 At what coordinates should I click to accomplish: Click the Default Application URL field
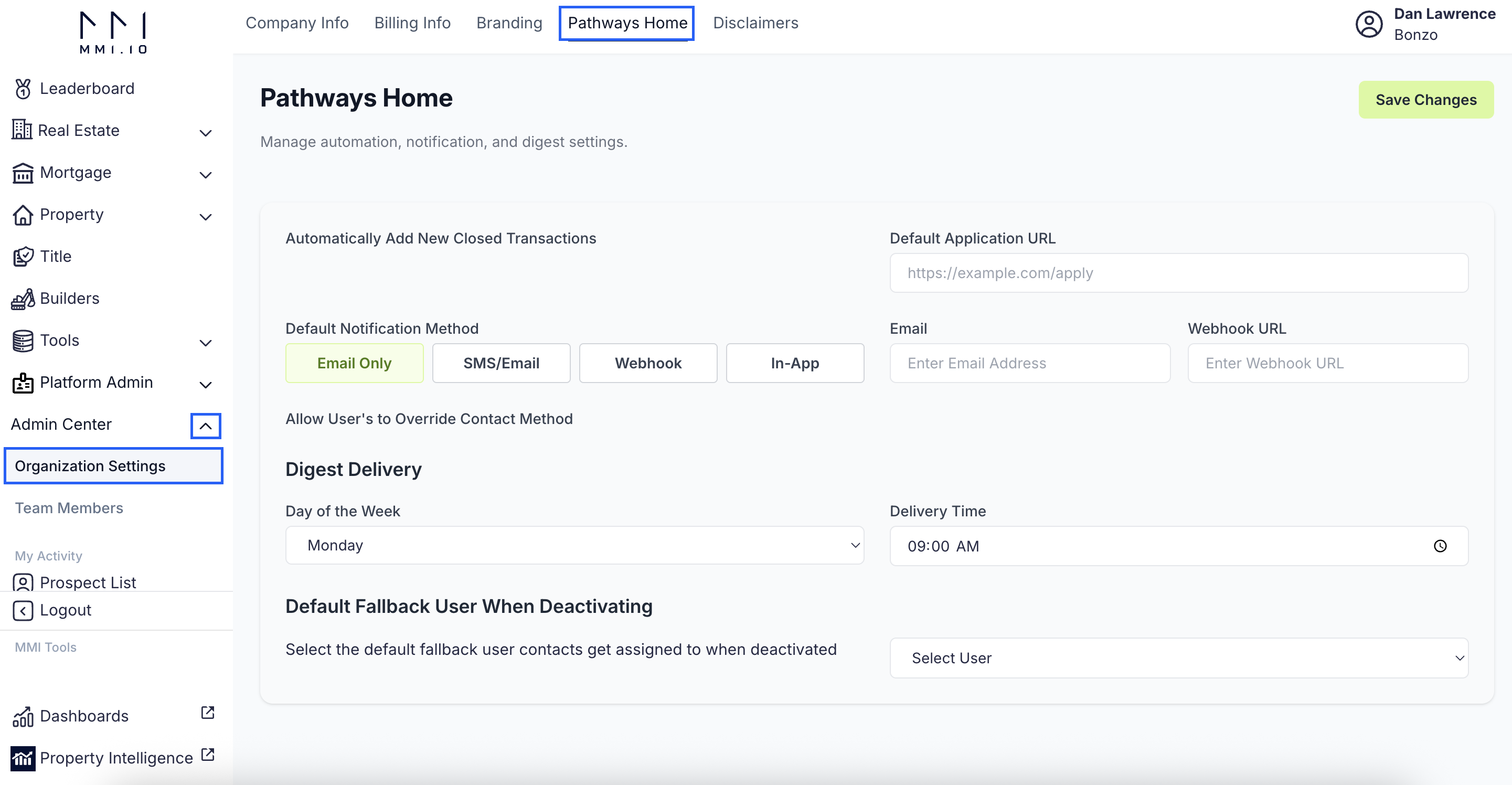coord(1179,273)
